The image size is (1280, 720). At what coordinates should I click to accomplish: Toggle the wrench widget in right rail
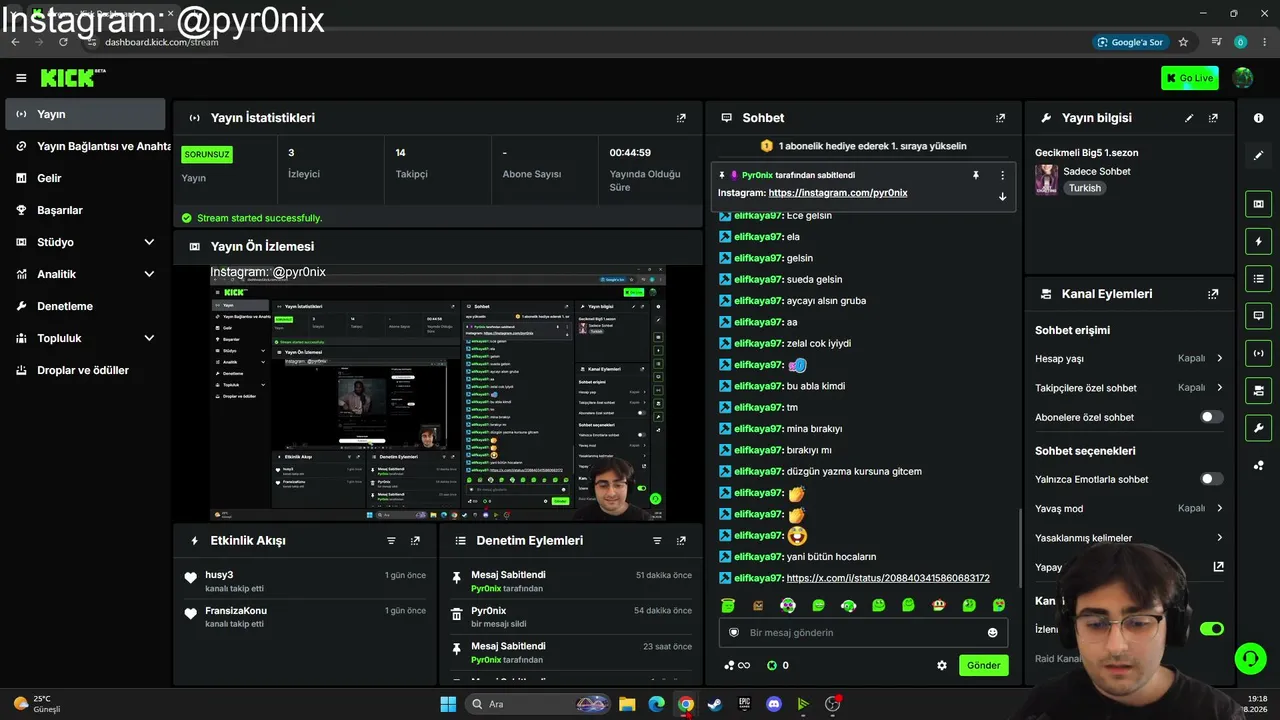pos(1258,428)
